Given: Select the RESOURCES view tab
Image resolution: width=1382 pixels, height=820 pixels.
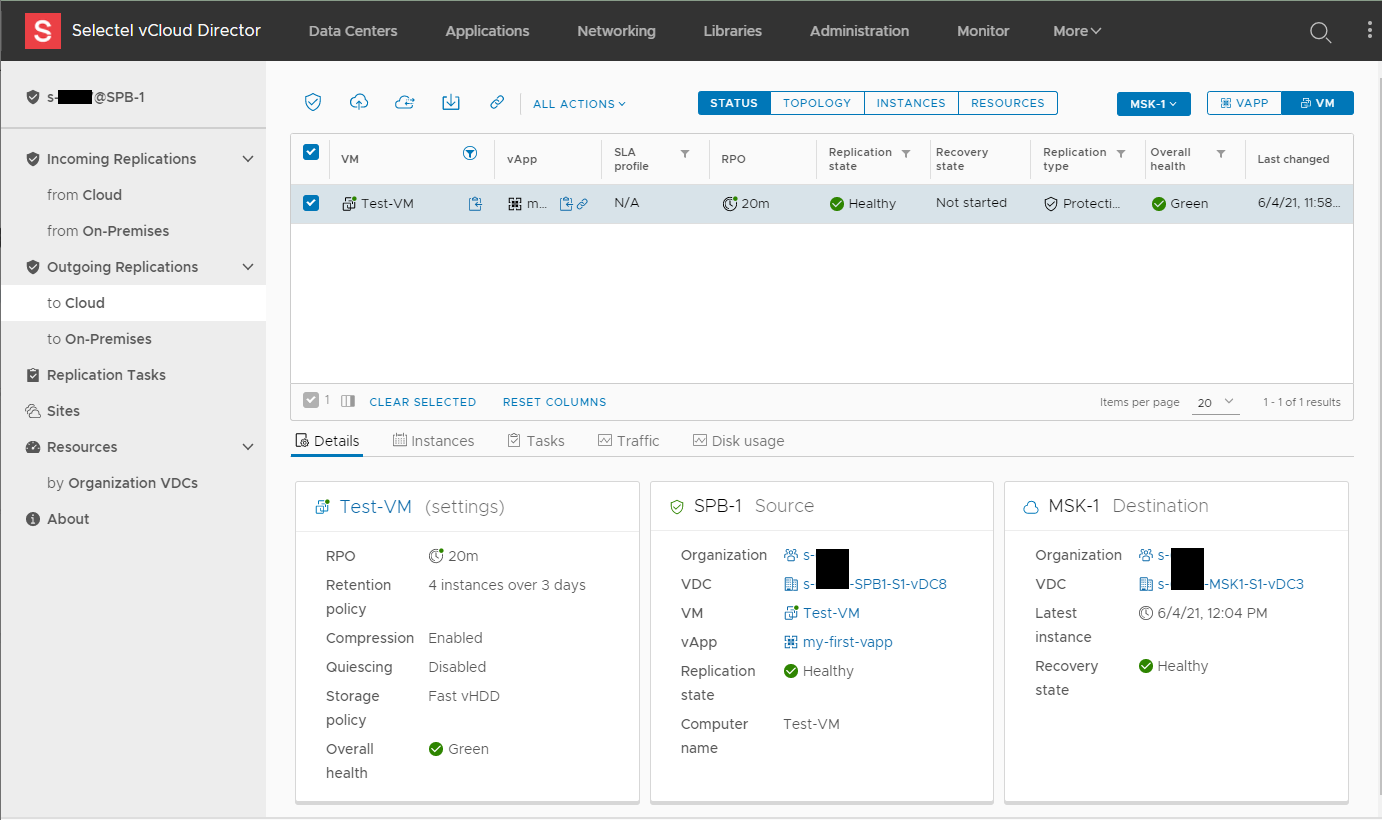Looking at the screenshot, I should point(1007,103).
